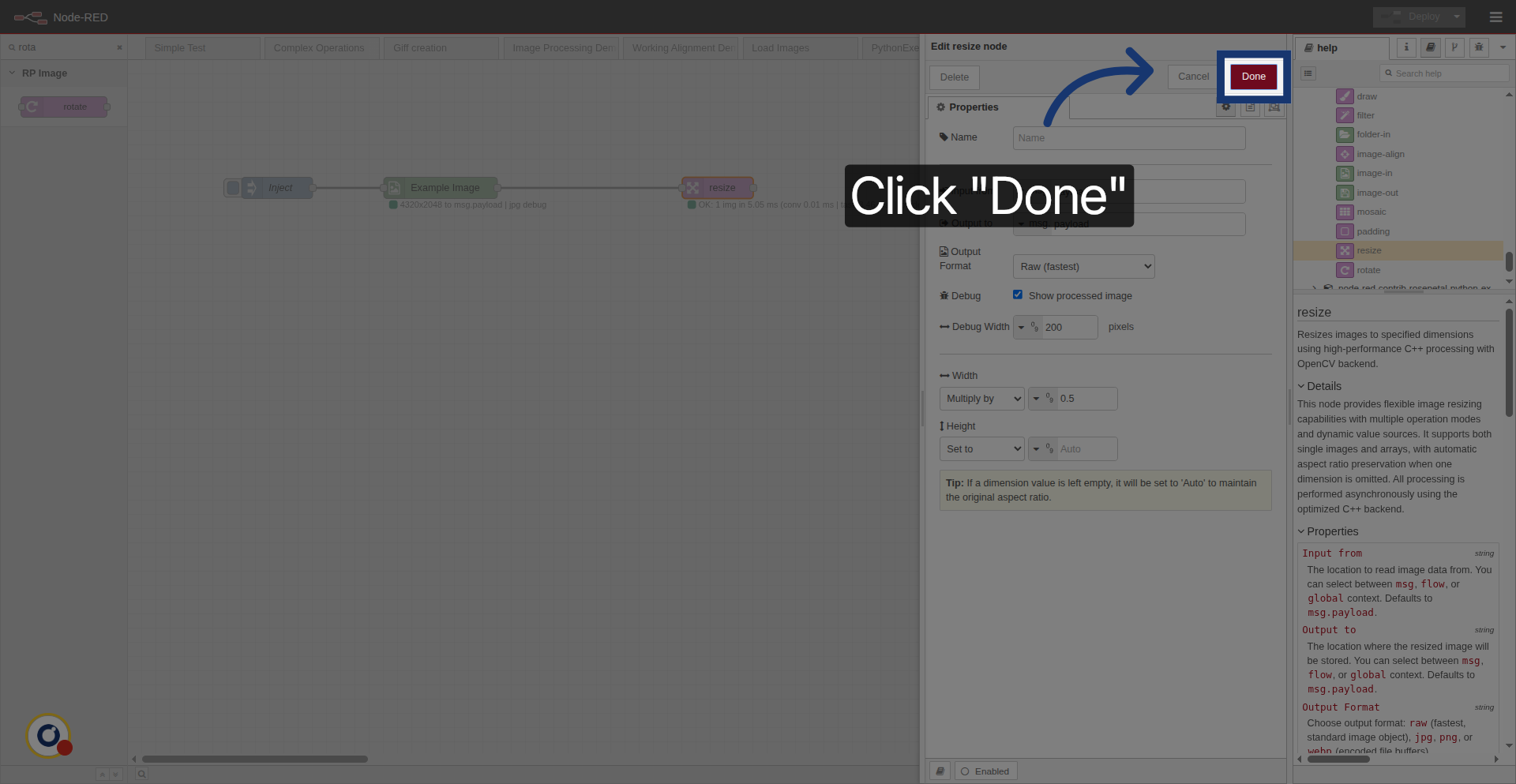Click the help topic list icon
Screen dimensions: 1516x784
[x=1307, y=73]
